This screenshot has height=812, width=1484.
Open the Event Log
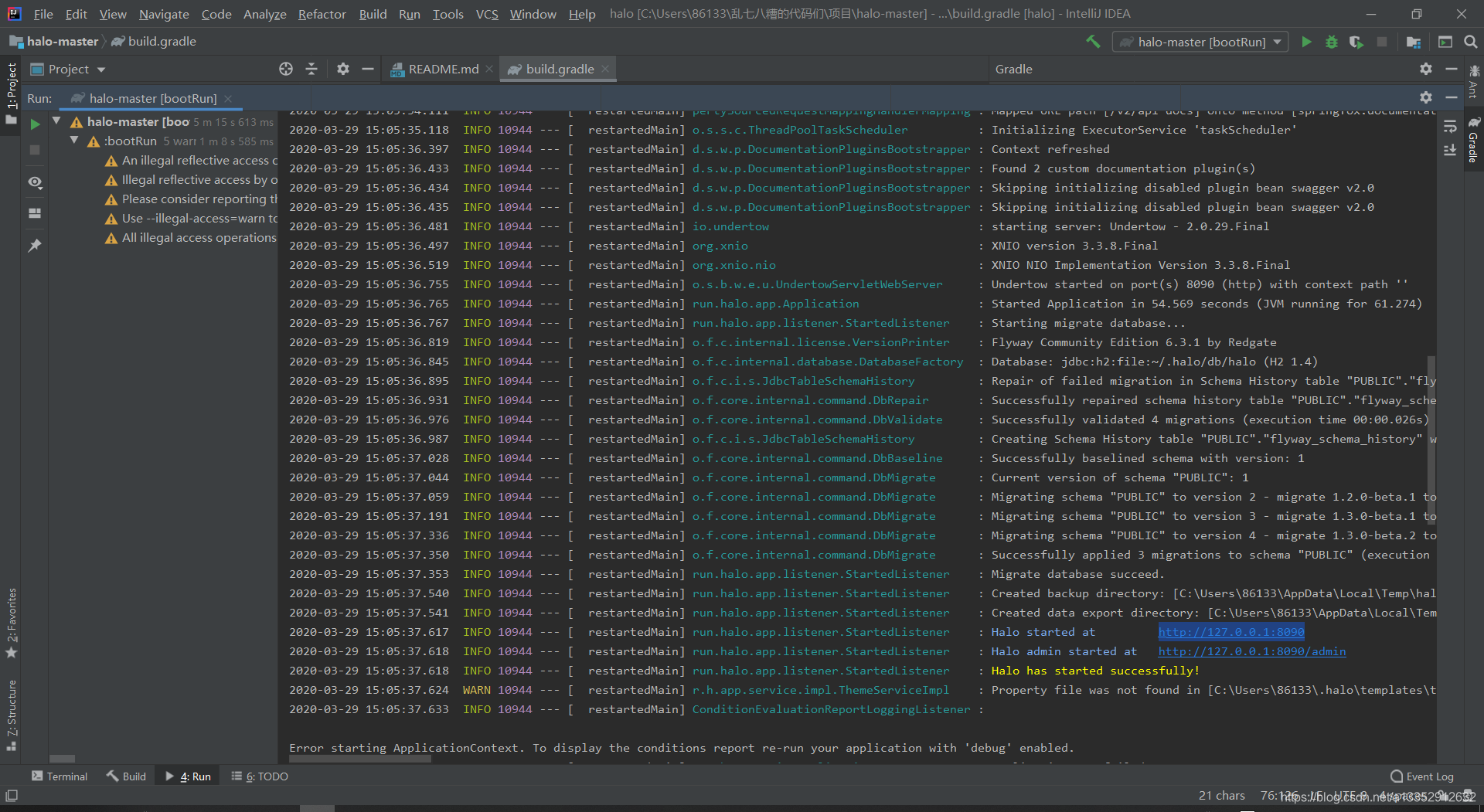coord(1422,776)
